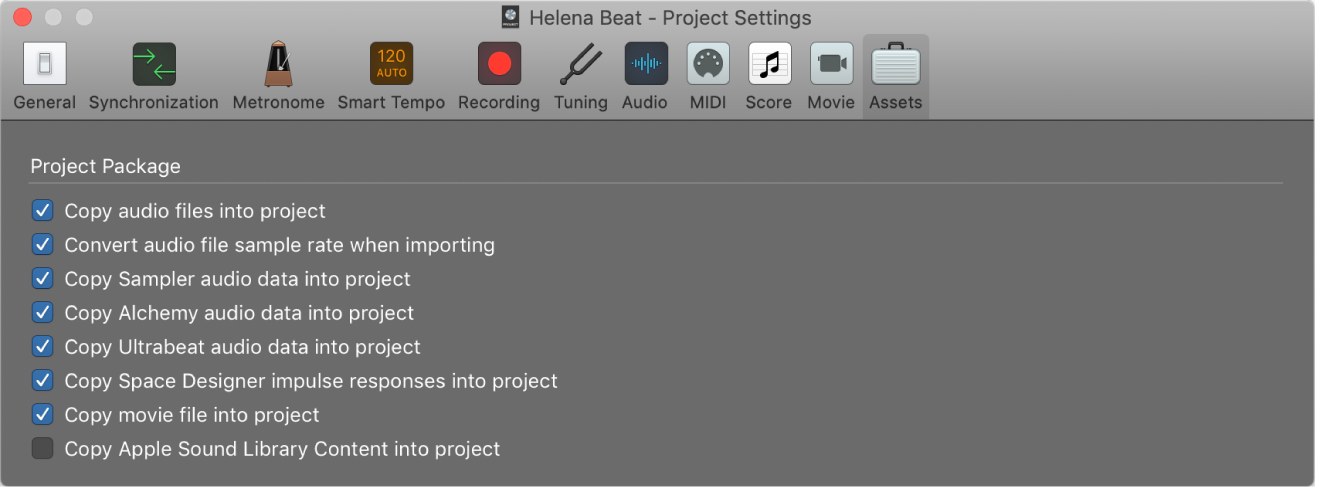The image size is (1317, 487).
Task: Enable Copy Apple Sound Library Content
Action: point(42,449)
